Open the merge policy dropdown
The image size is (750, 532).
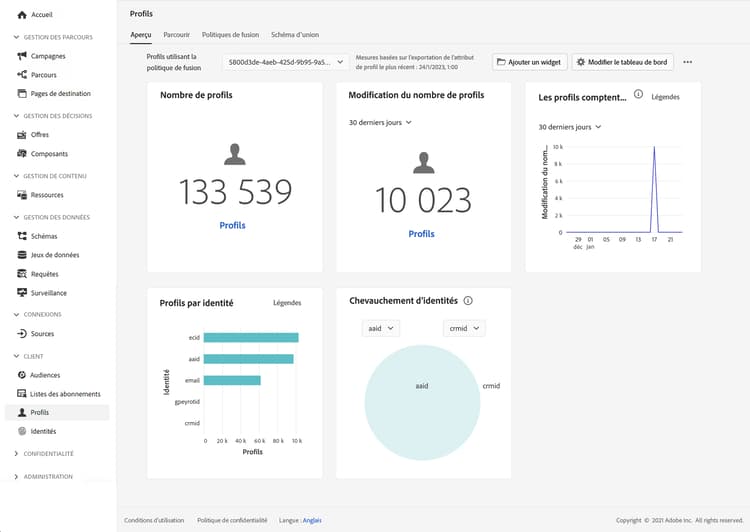[x=286, y=62]
